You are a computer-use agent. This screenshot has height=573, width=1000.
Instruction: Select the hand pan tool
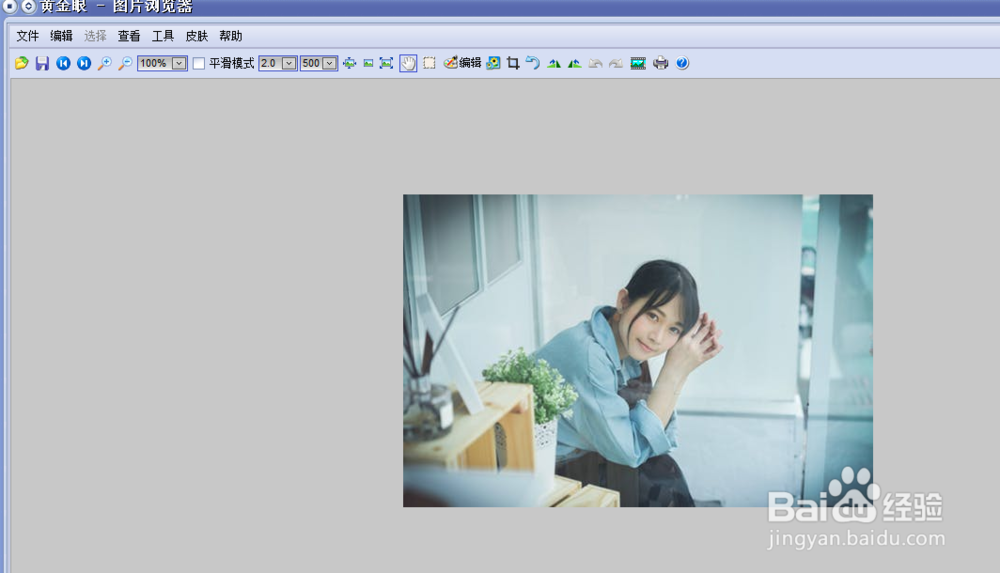coord(408,63)
